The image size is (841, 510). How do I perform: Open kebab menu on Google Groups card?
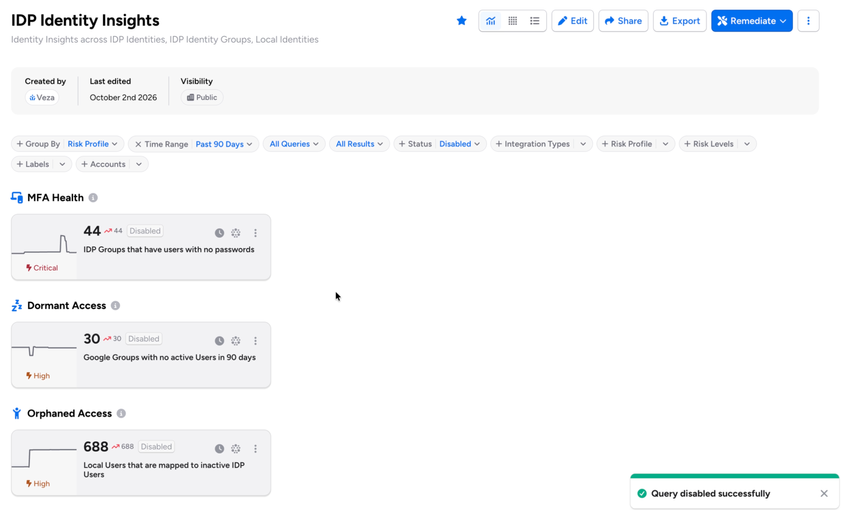(x=255, y=341)
